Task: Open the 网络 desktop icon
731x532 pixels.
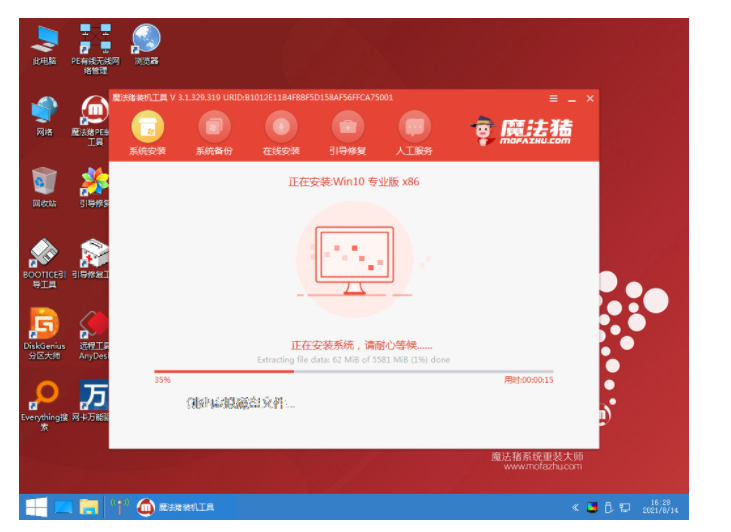Action: pos(44,117)
